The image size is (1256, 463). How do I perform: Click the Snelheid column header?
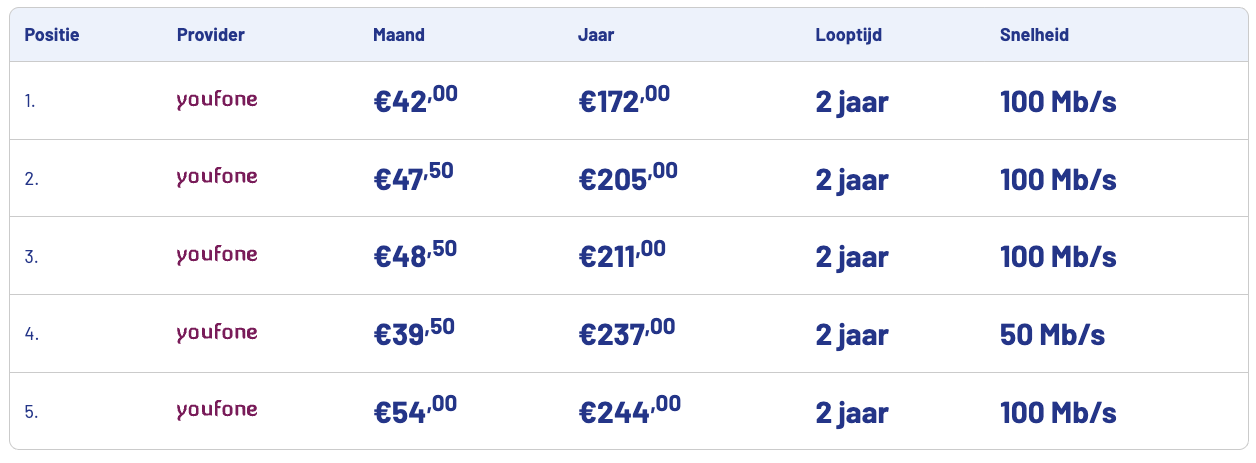click(1034, 35)
